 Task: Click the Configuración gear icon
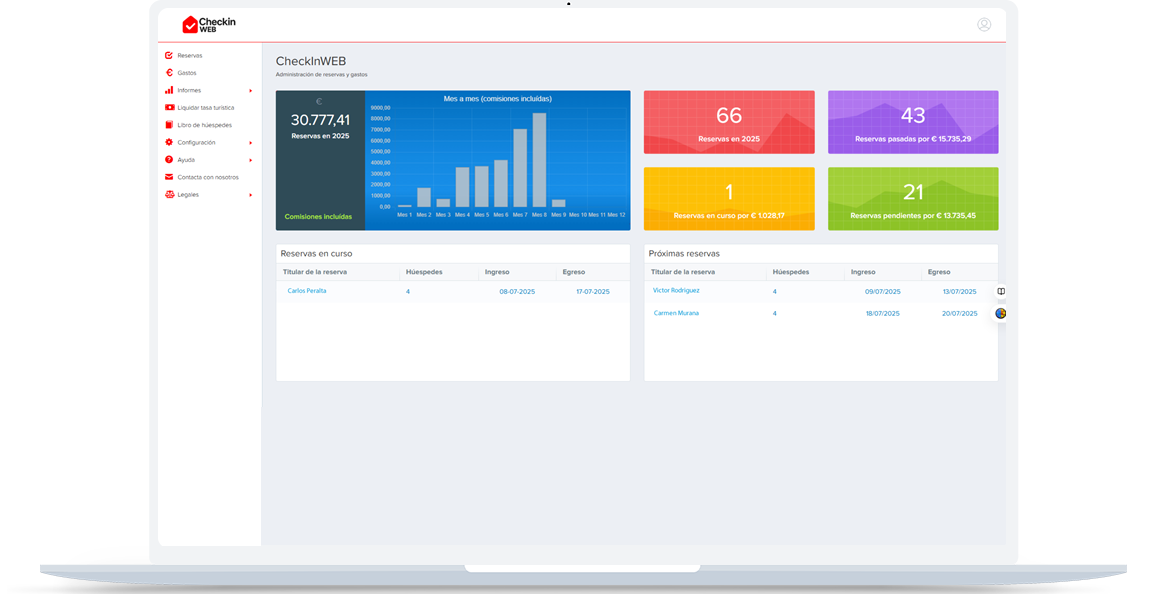(169, 142)
